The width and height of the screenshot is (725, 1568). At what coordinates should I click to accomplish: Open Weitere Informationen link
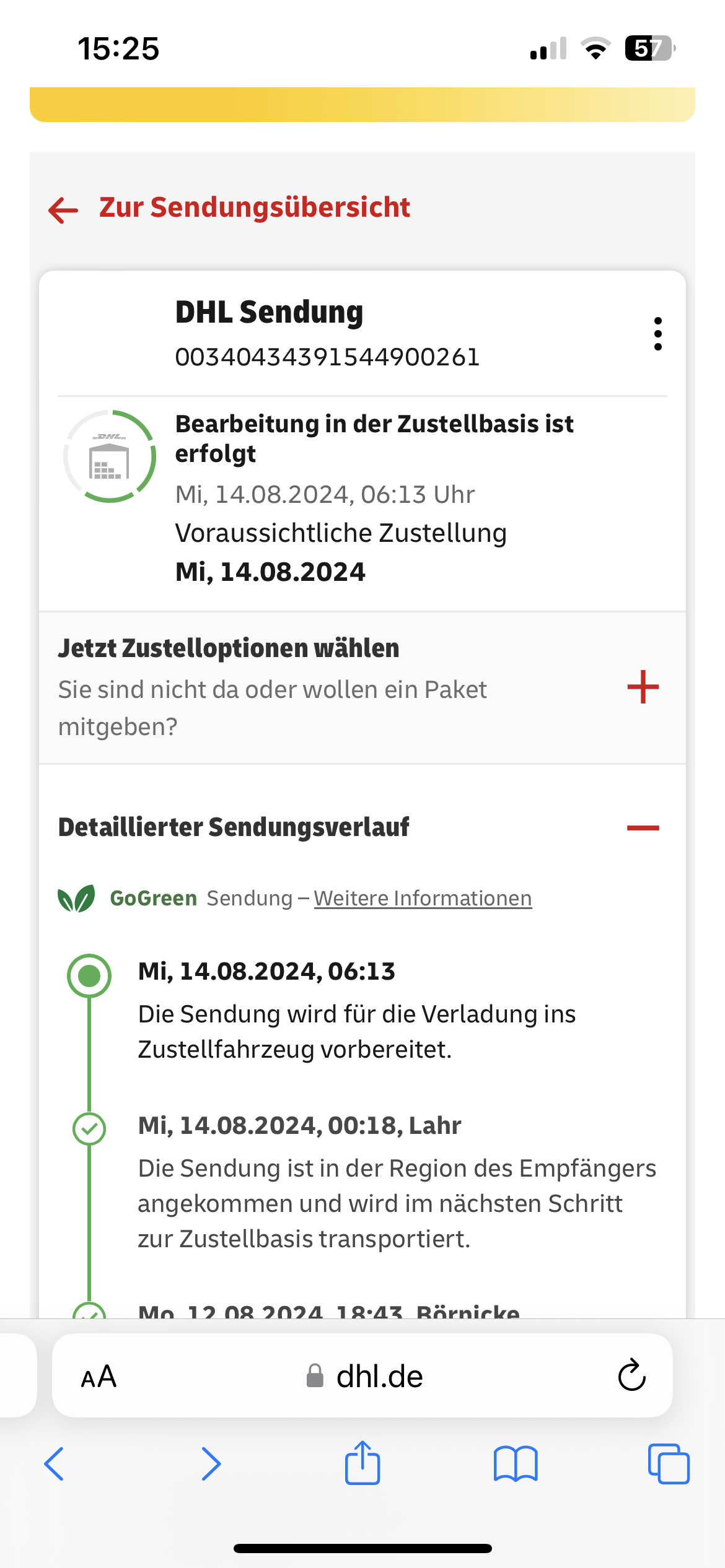(423, 899)
